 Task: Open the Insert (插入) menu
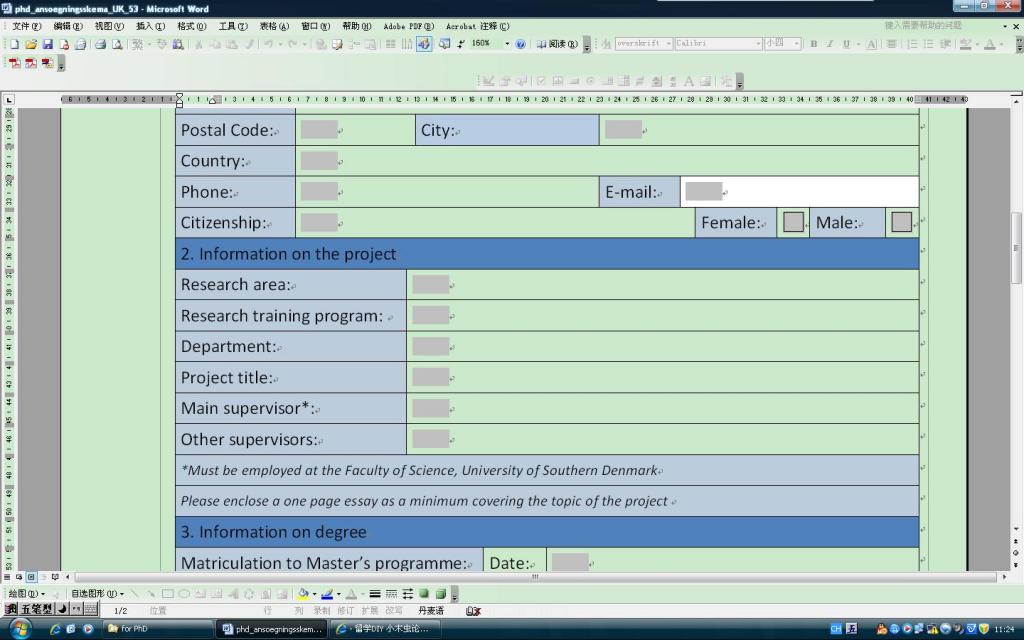point(150,26)
